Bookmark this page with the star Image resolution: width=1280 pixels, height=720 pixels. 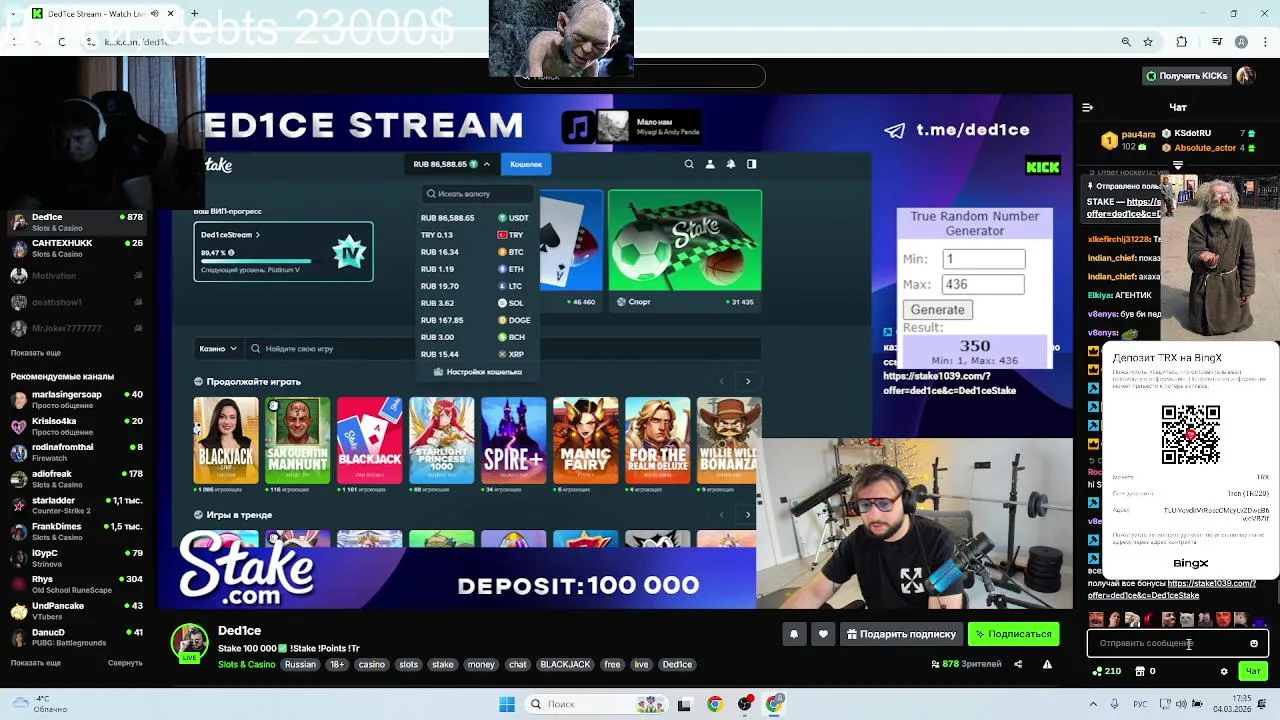1148,42
